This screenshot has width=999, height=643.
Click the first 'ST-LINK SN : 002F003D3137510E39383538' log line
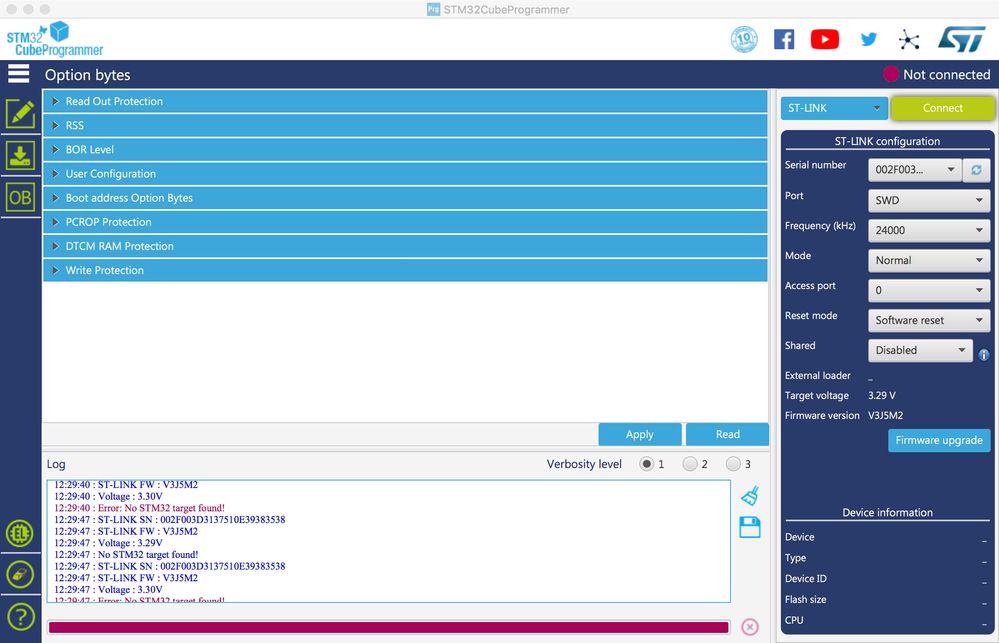pos(169,519)
